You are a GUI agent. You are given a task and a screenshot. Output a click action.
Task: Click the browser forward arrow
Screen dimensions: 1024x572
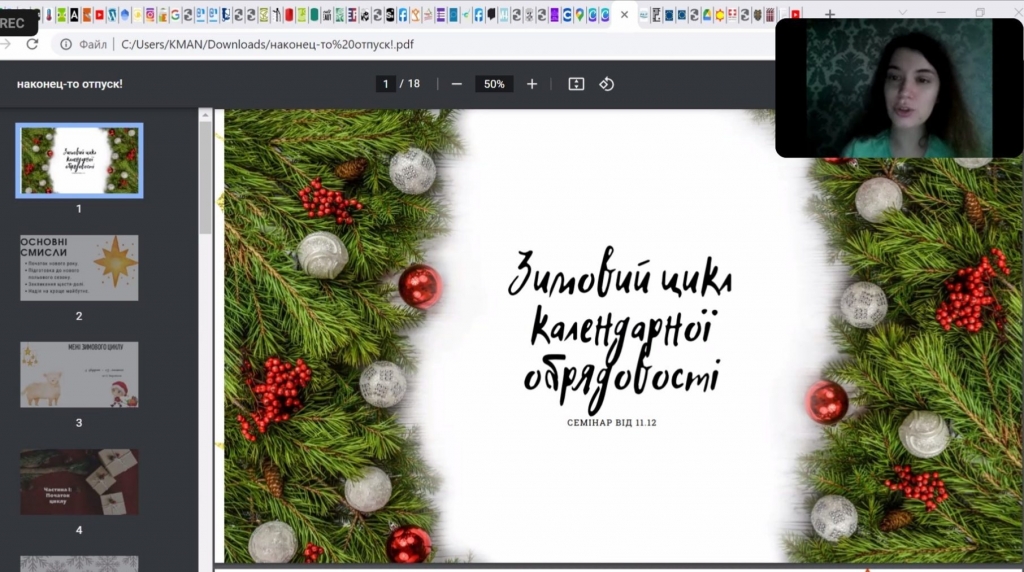click(x=5, y=44)
